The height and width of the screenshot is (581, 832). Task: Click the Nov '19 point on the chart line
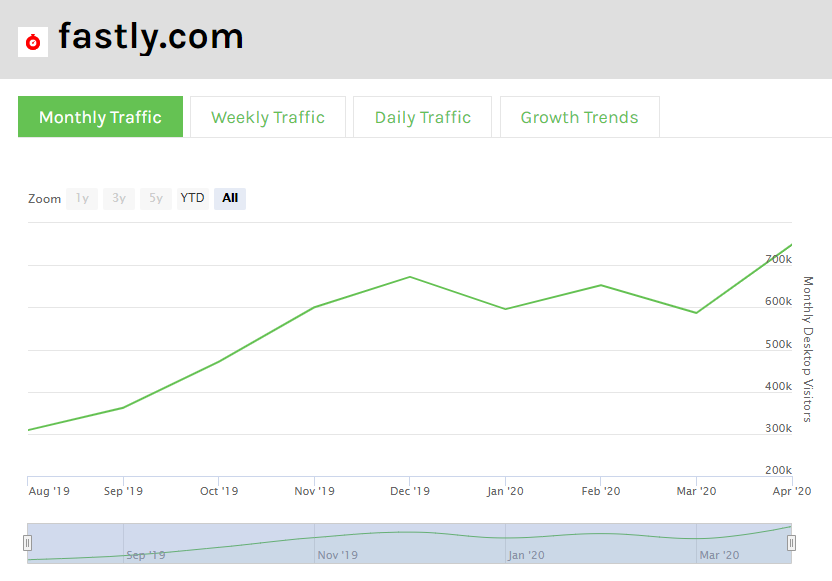click(314, 307)
